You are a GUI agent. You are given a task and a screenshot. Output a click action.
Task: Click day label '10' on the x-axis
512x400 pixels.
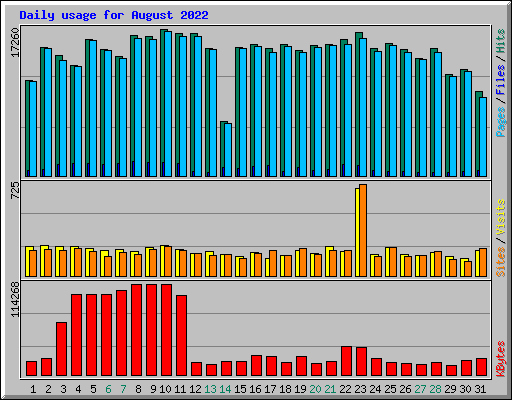[165, 389]
